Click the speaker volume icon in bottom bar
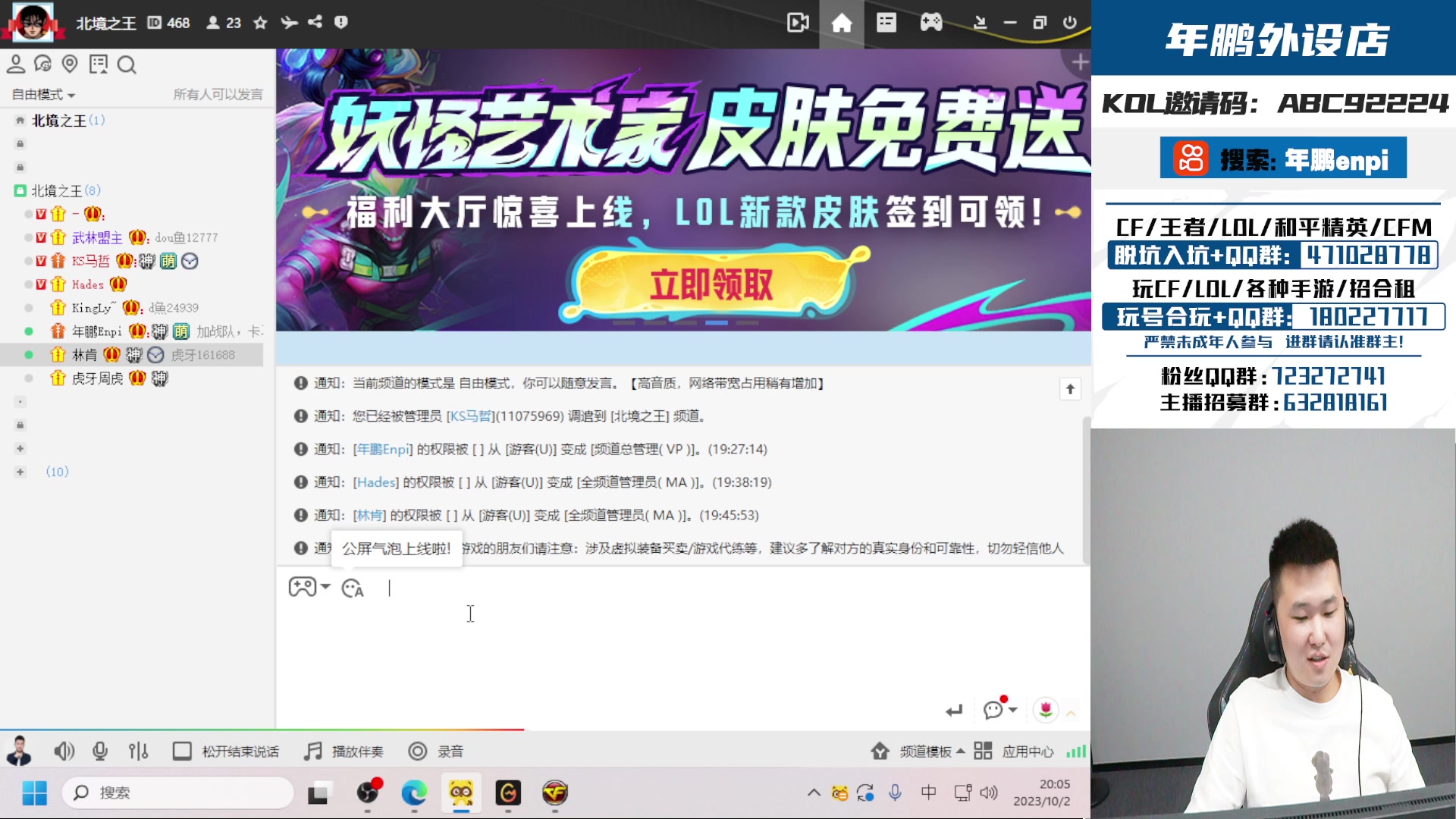The height and width of the screenshot is (819, 1456). (x=64, y=752)
